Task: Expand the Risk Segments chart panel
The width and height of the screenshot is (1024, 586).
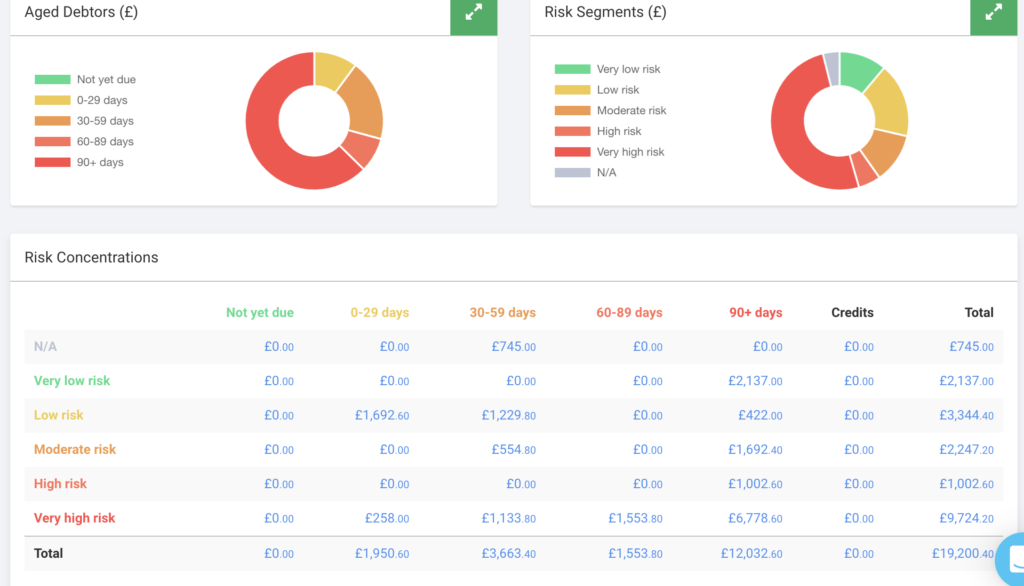Action: tap(993, 13)
